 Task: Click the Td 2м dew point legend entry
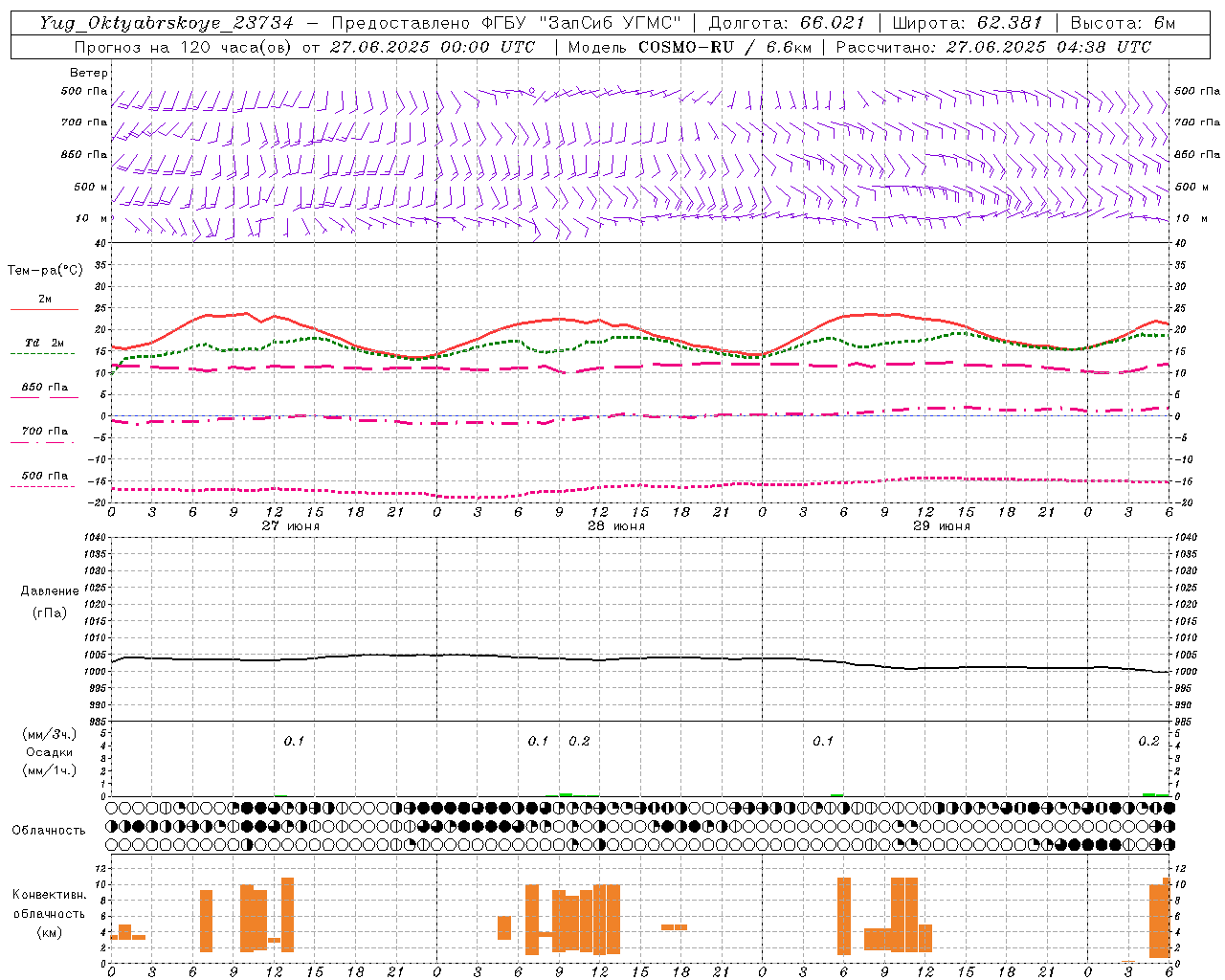pos(44,343)
